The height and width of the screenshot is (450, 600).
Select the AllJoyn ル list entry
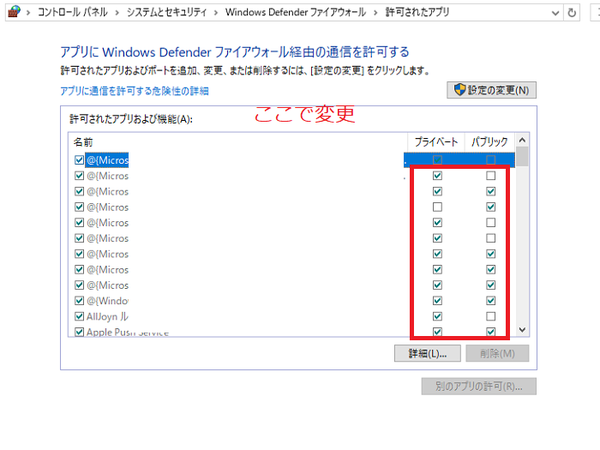coord(108,316)
